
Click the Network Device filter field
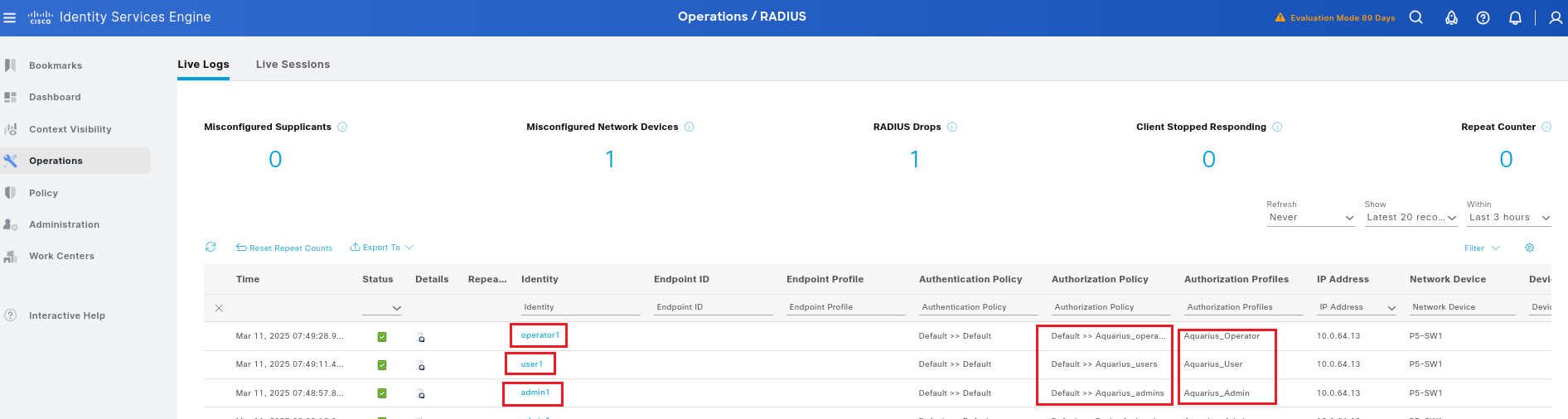[x=1463, y=307]
